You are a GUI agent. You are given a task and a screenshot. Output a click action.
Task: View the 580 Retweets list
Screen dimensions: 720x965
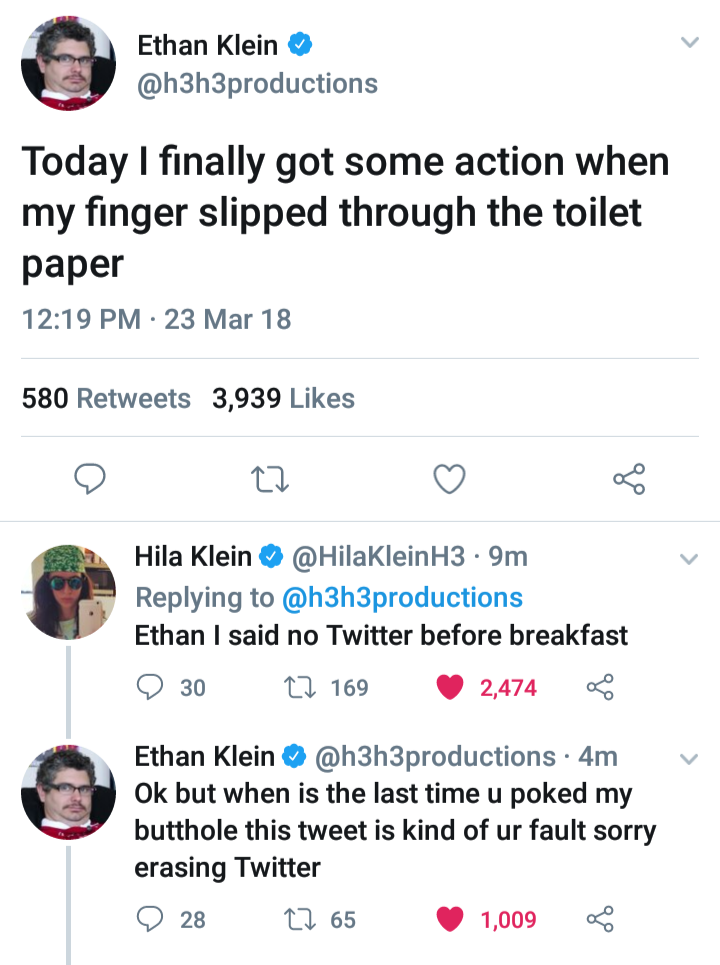(106, 398)
